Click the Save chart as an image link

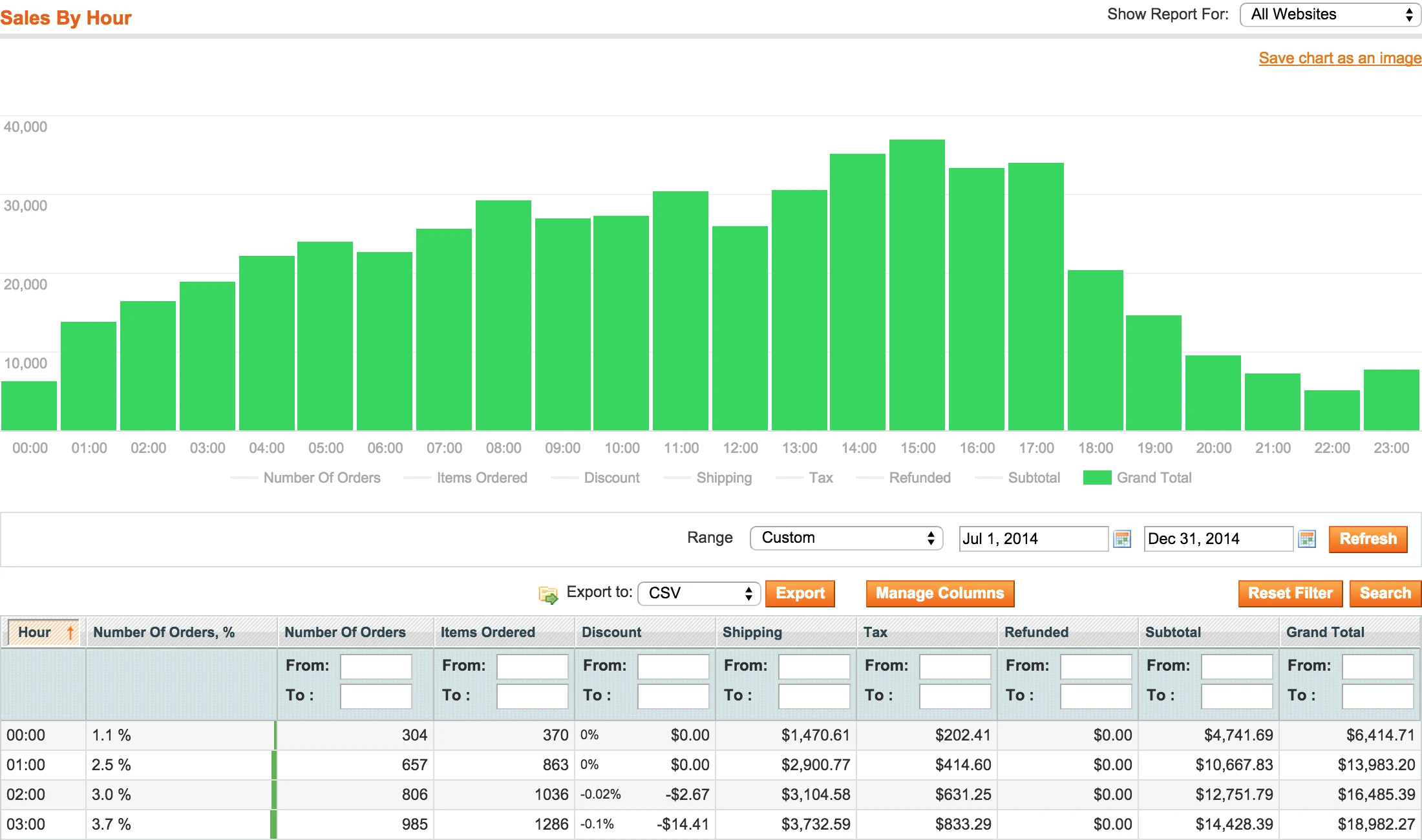tap(1339, 58)
